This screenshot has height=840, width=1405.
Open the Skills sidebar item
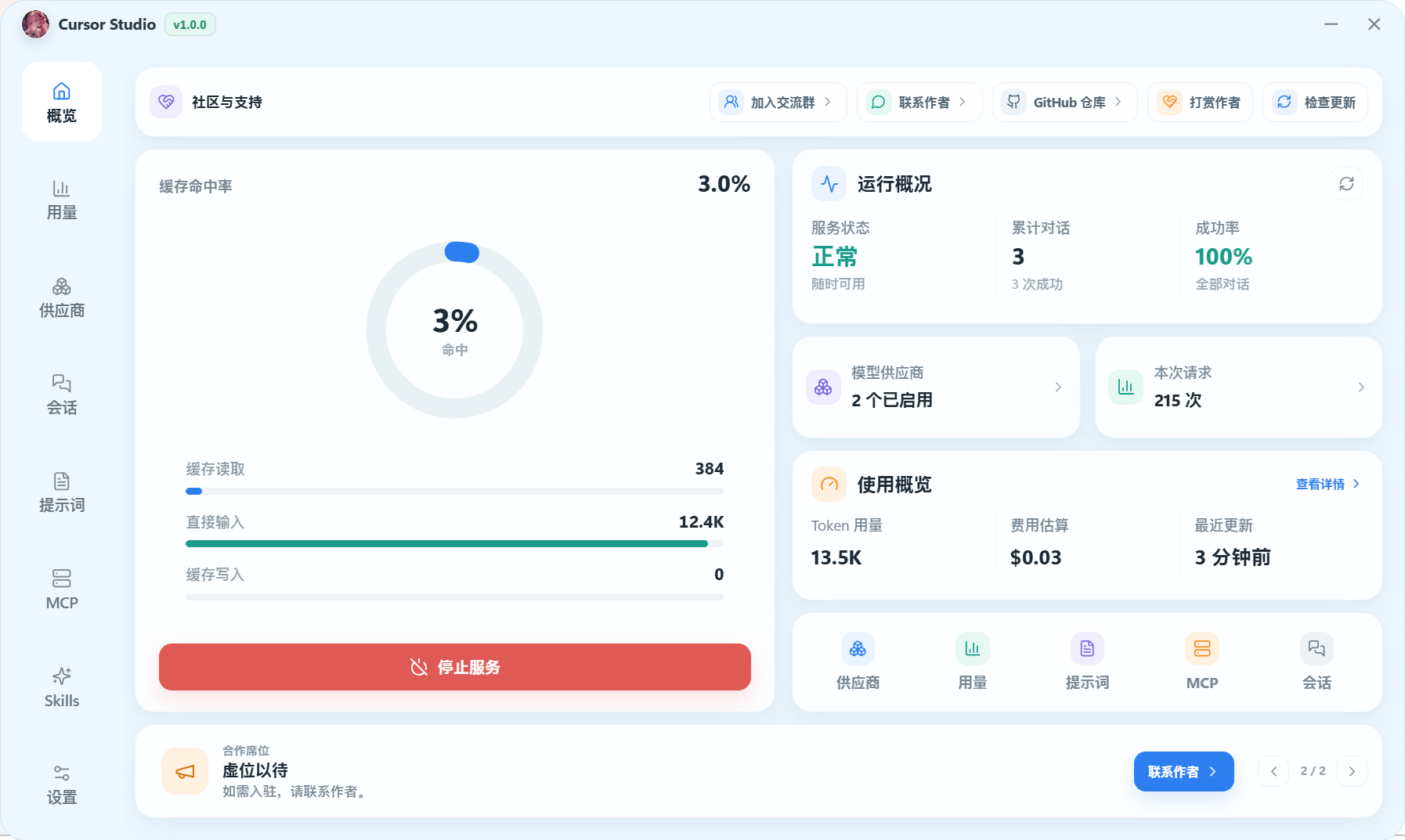(62, 687)
